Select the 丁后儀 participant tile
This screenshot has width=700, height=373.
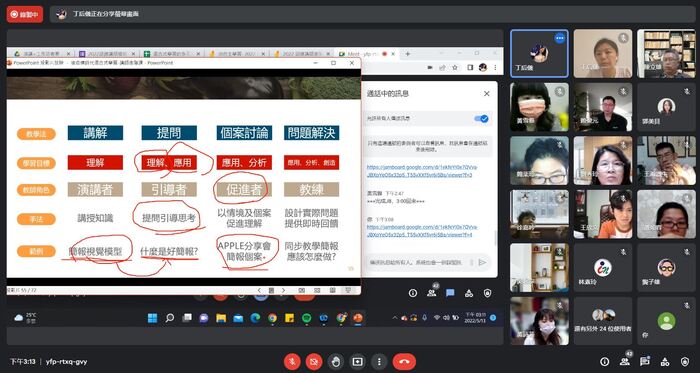pos(539,54)
